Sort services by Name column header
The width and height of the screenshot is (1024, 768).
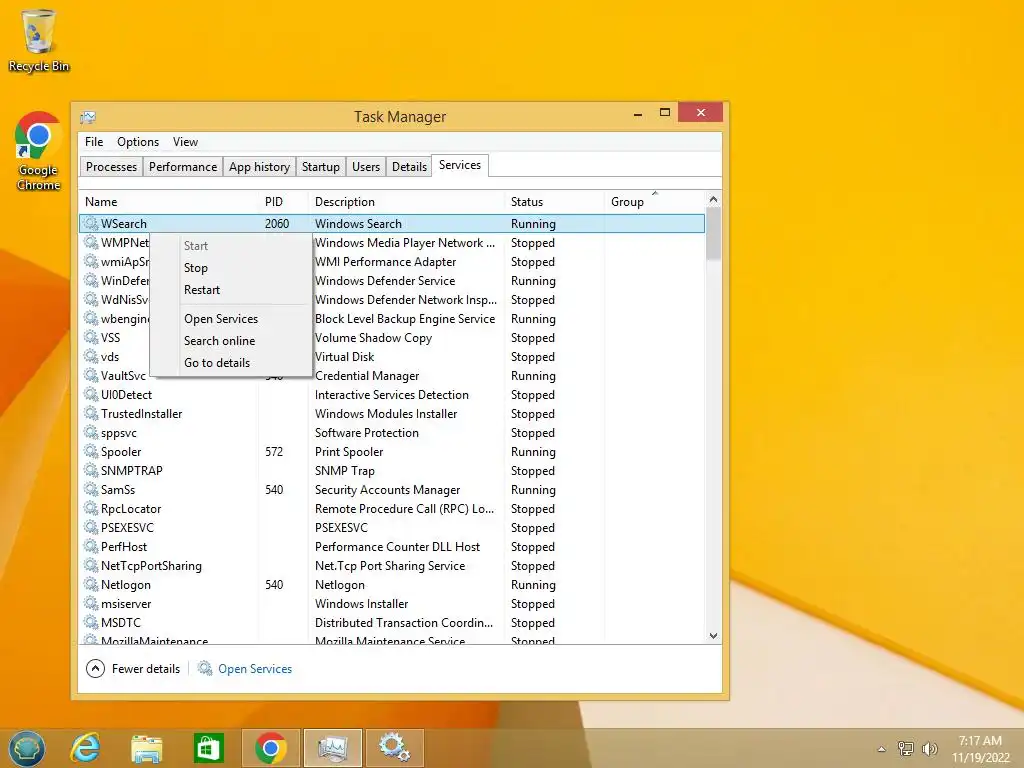[168, 202]
